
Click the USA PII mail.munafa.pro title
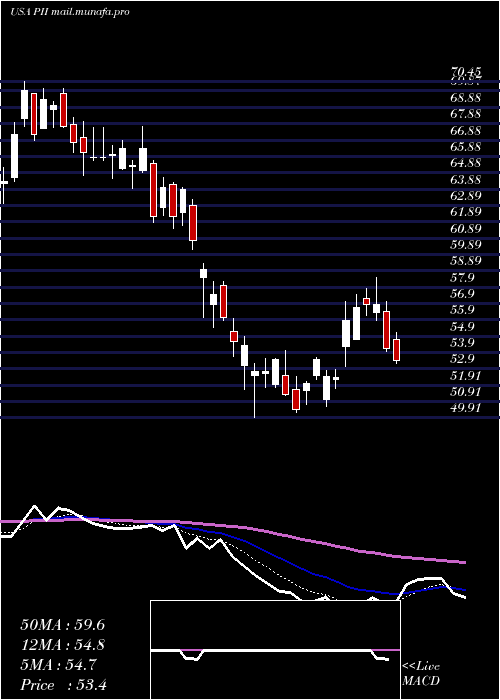click(x=70, y=12)
